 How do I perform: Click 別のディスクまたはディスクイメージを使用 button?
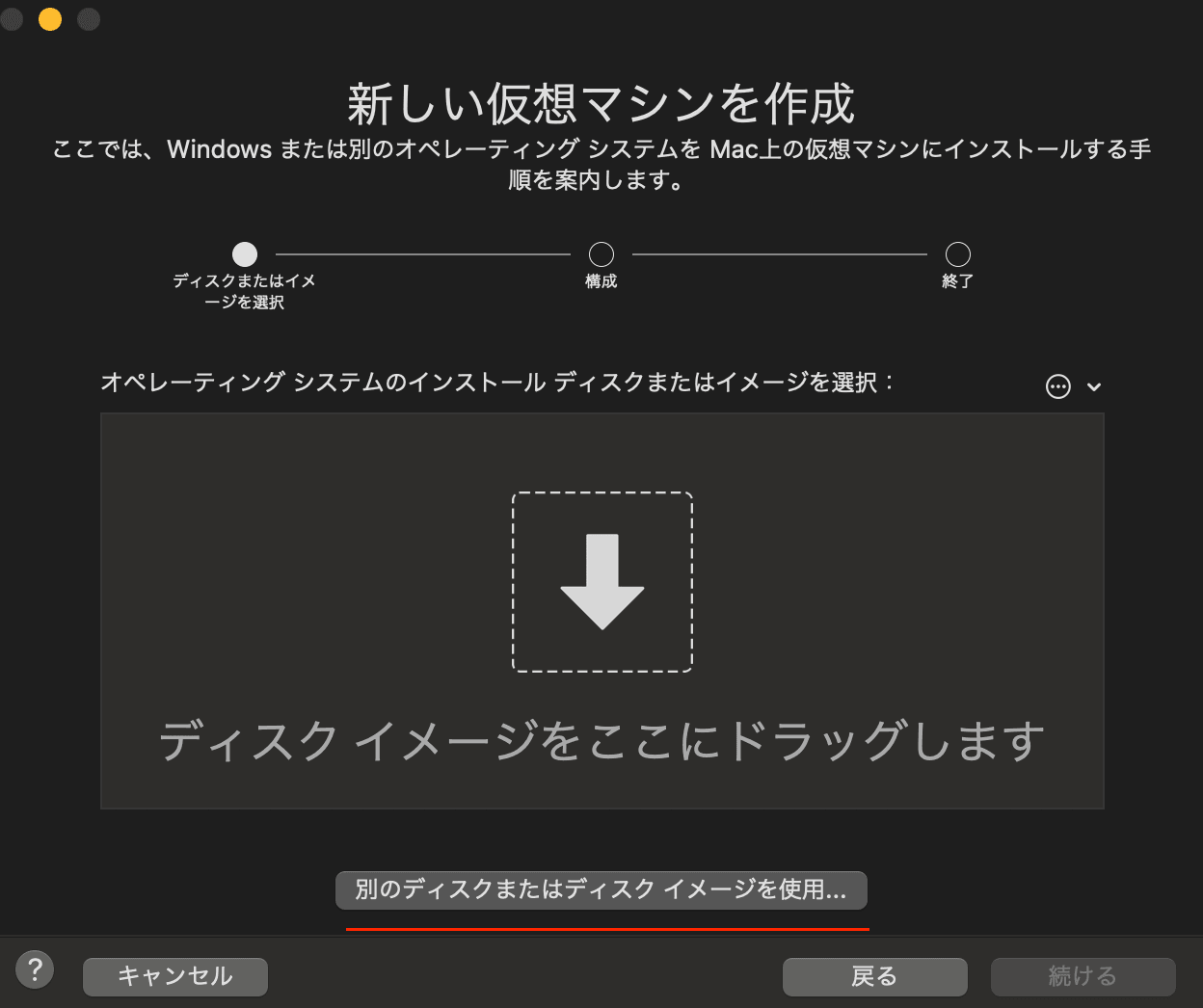pyautogui.click(x=601, y=890)
